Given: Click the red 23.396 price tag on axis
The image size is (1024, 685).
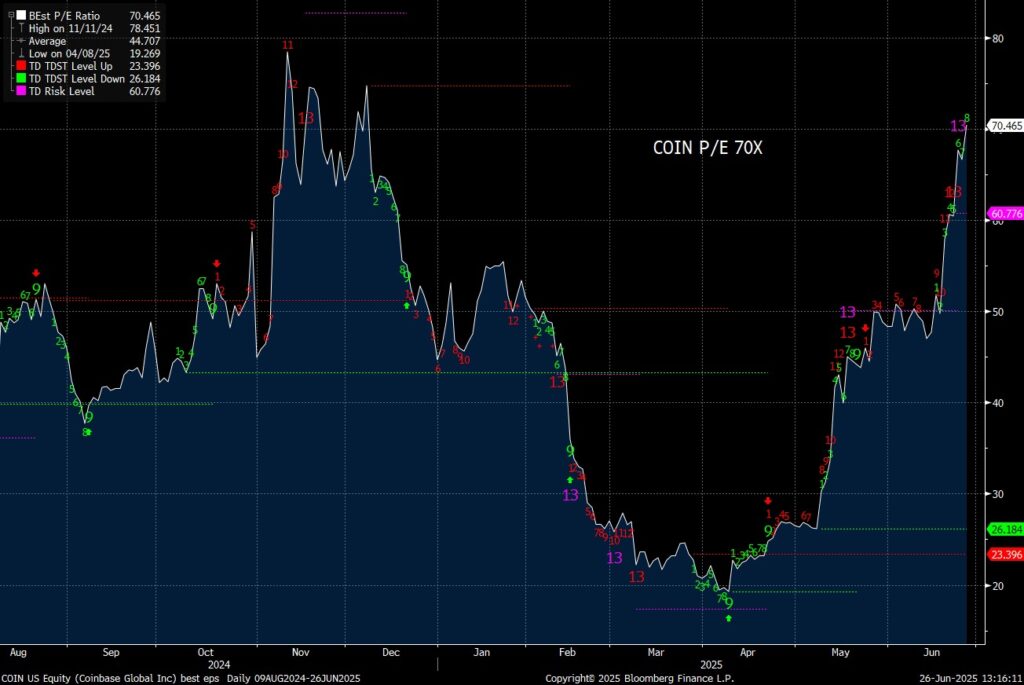Looking at the screenshot, I should pos(1006,555).
